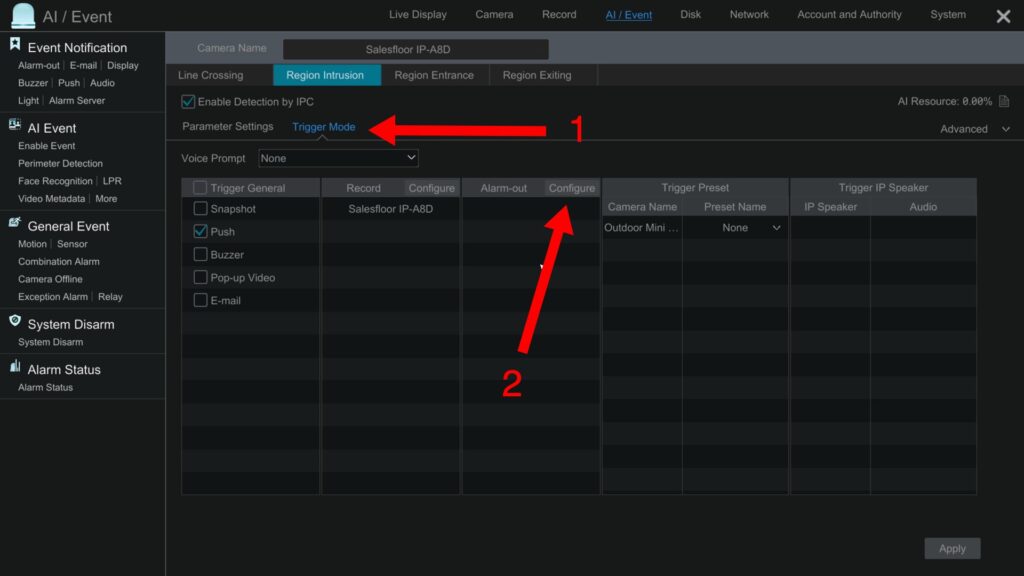
Task: Open the Camera menu
Action: 494,14
